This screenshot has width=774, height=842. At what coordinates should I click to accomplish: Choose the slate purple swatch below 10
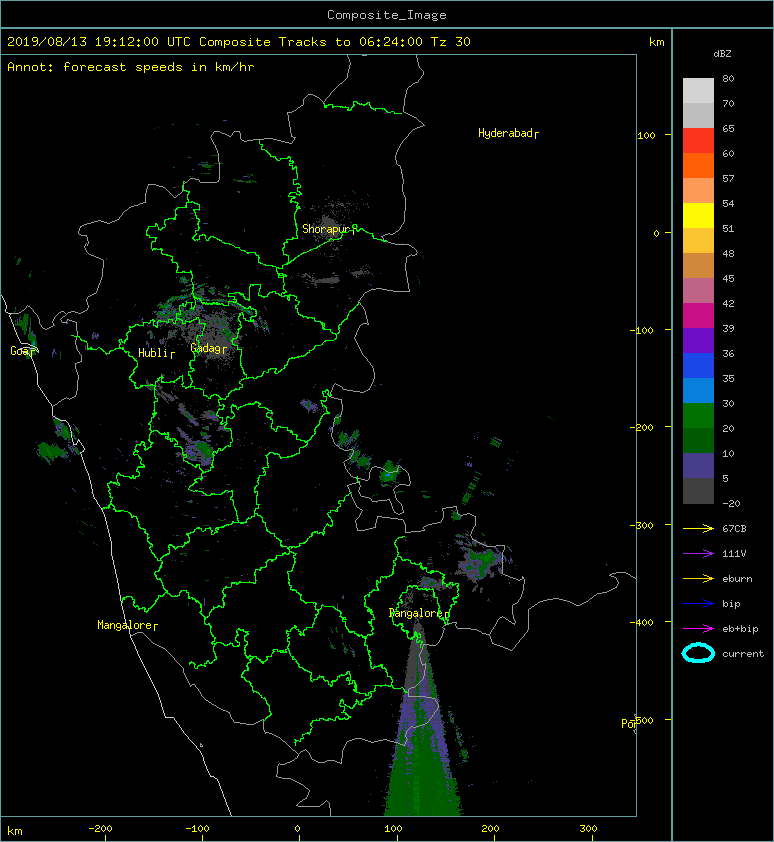(698, 465)
